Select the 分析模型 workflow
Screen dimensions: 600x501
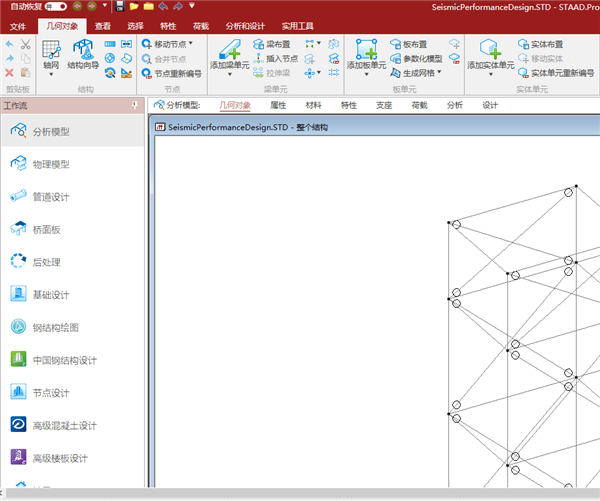(73, 132)
